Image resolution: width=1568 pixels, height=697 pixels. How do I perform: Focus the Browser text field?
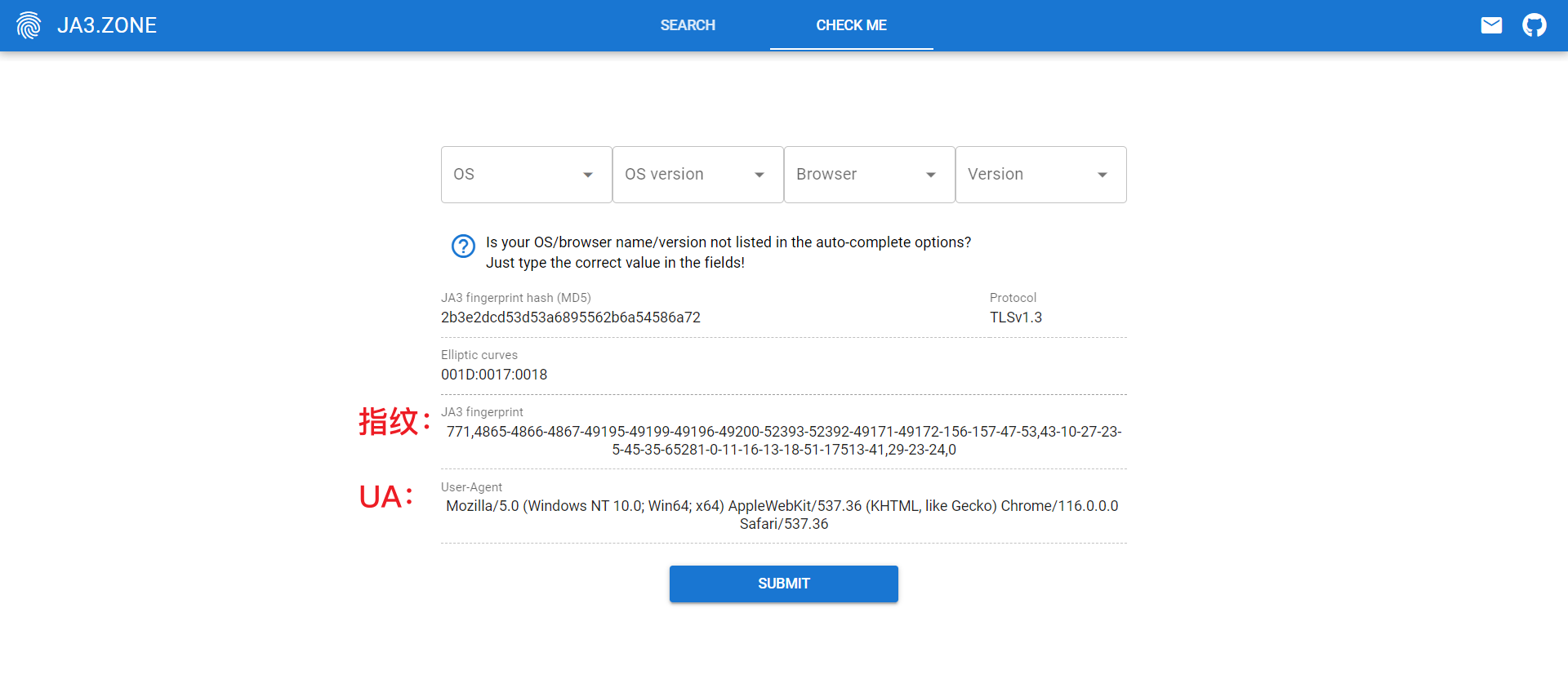(853, 175)
